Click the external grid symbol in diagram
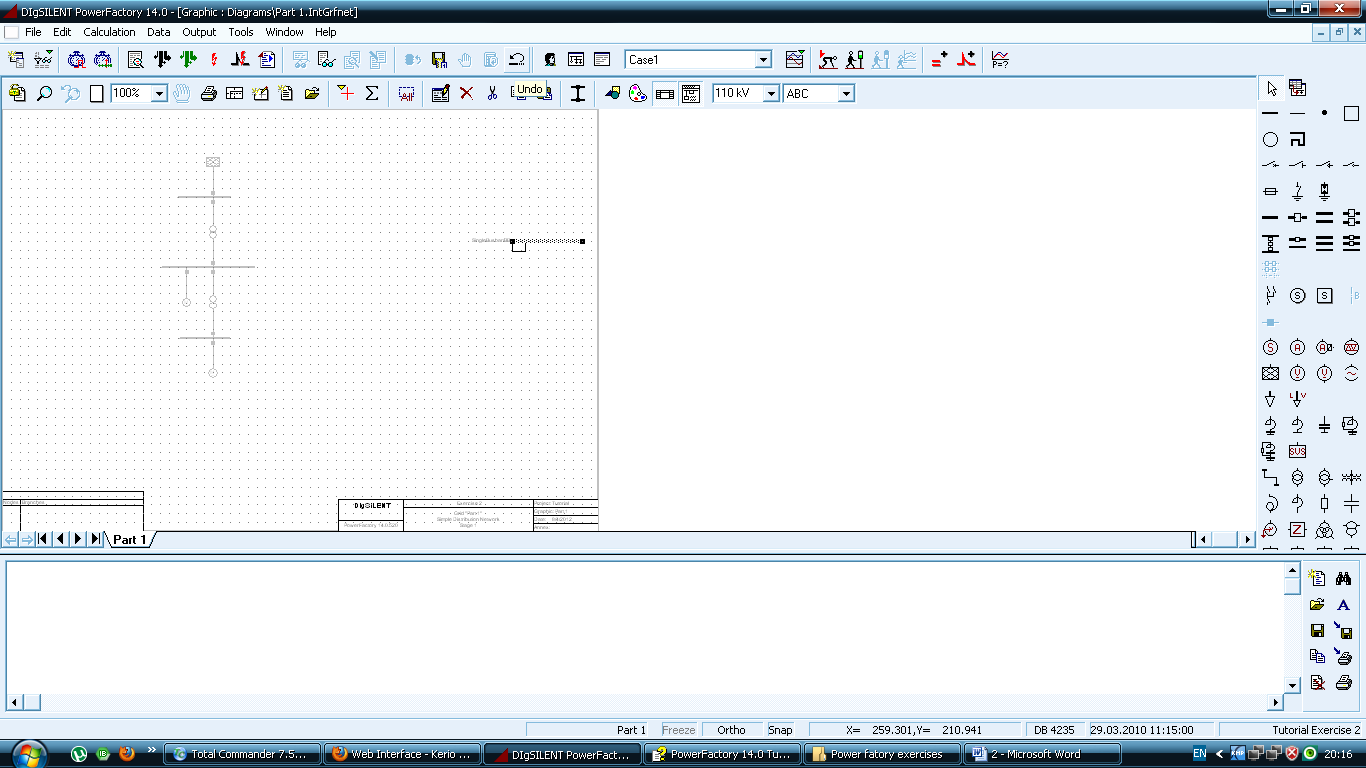The image size is (1366, 768). 213,162
